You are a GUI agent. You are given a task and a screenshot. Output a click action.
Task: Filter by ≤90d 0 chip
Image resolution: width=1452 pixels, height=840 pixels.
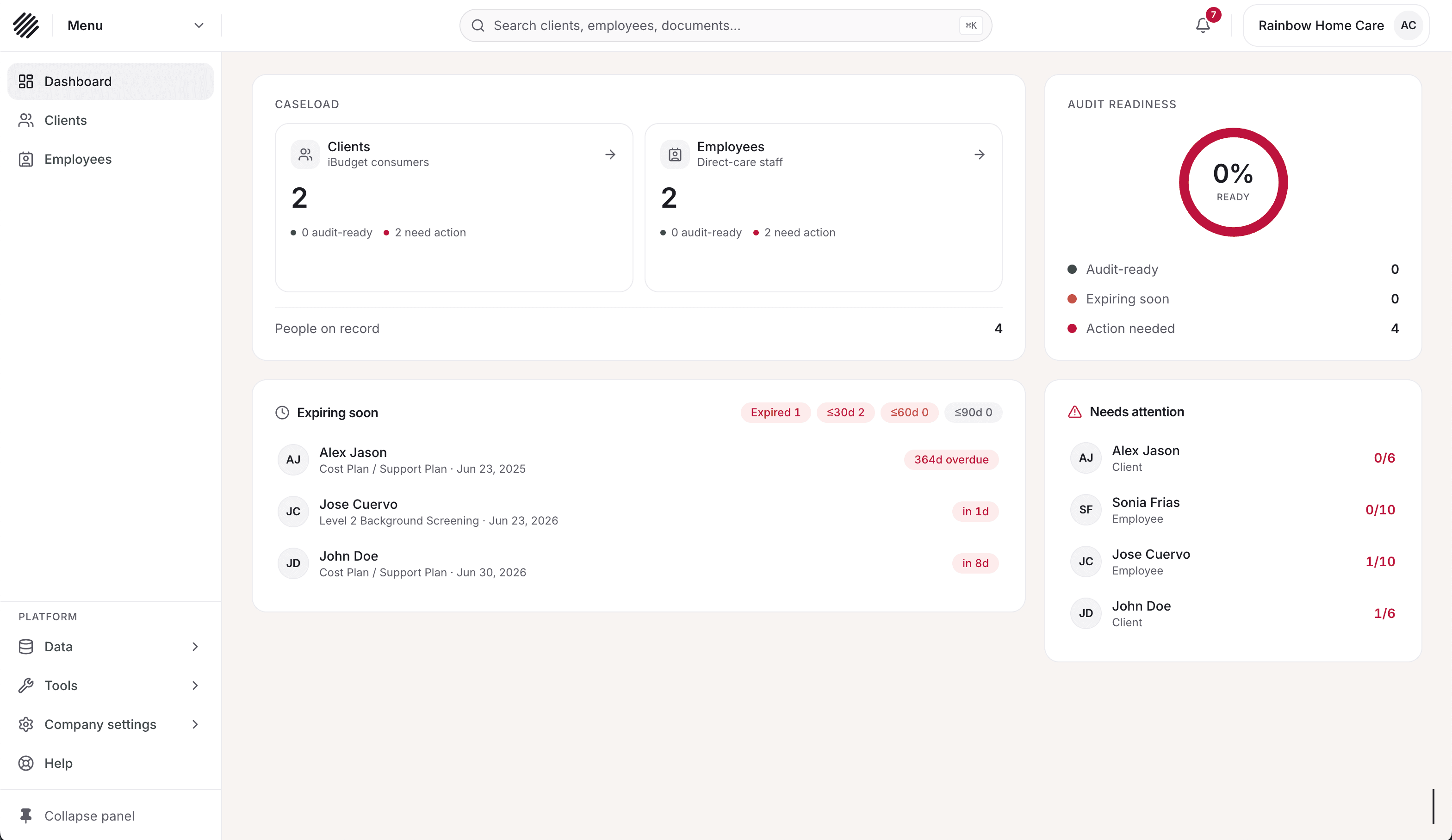[973, 413]
